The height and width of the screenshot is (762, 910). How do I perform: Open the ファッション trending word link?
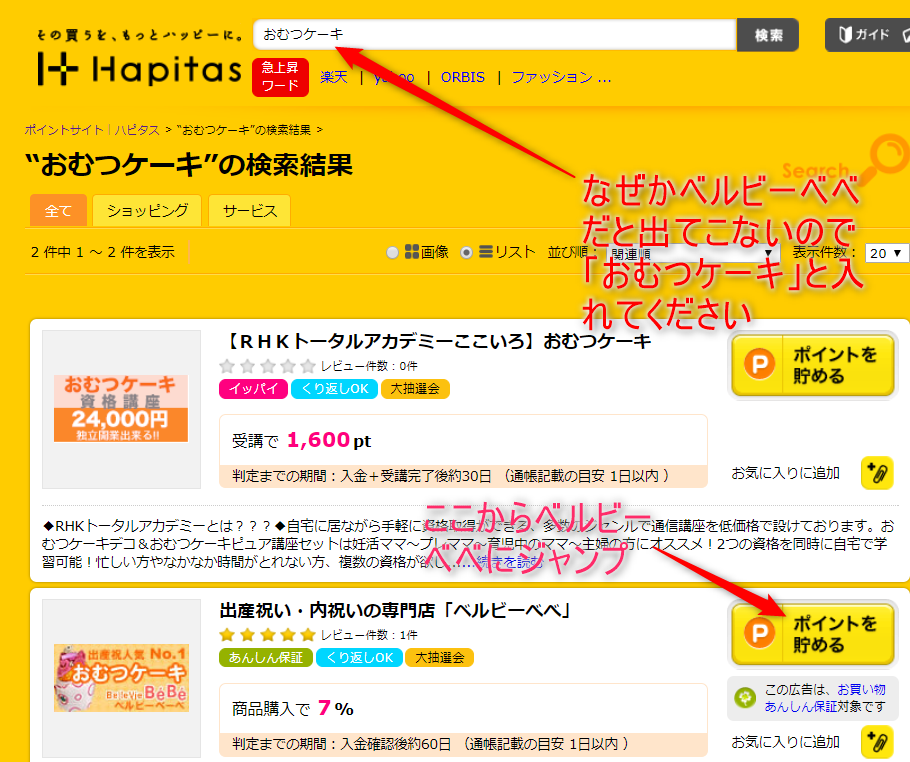coord(561,77)
